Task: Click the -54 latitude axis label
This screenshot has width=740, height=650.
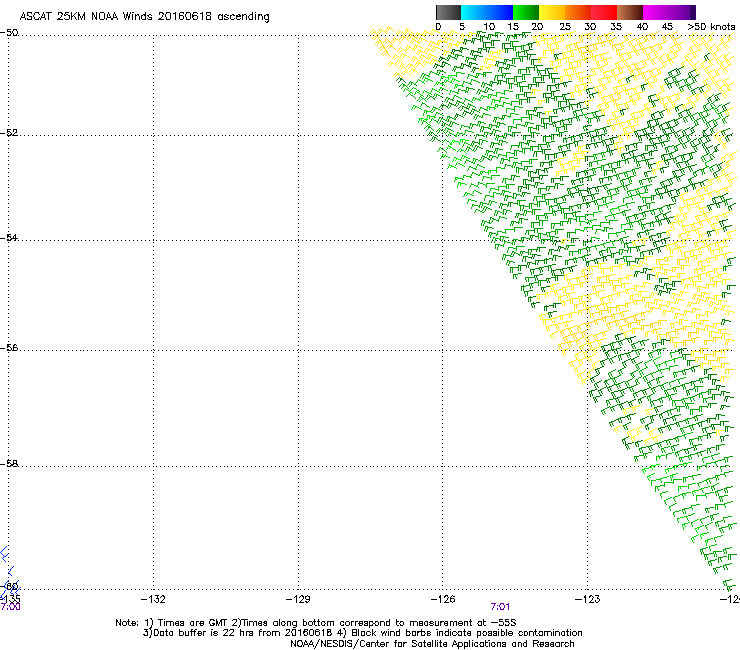Action: click(x=9, y=237)
